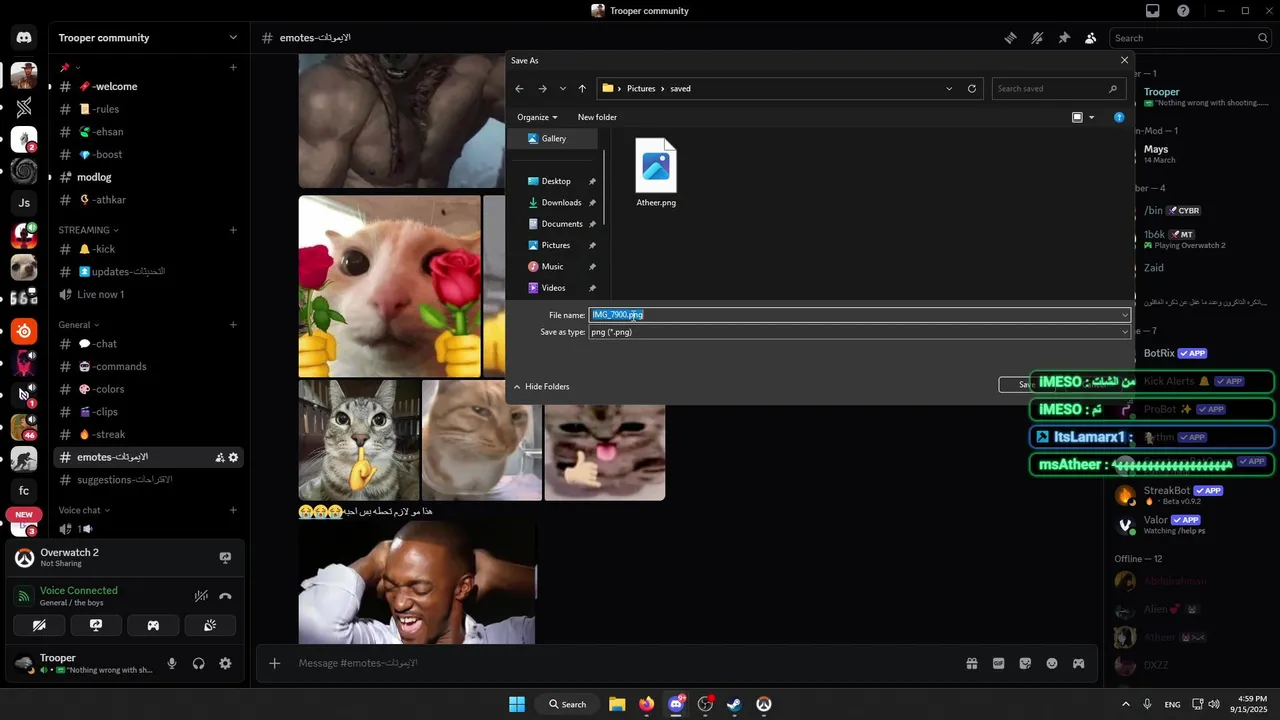This screenshot has width=1280, height=720.
Task: Open Windows Start button on taskbar
Action: [x=517, y=704]
